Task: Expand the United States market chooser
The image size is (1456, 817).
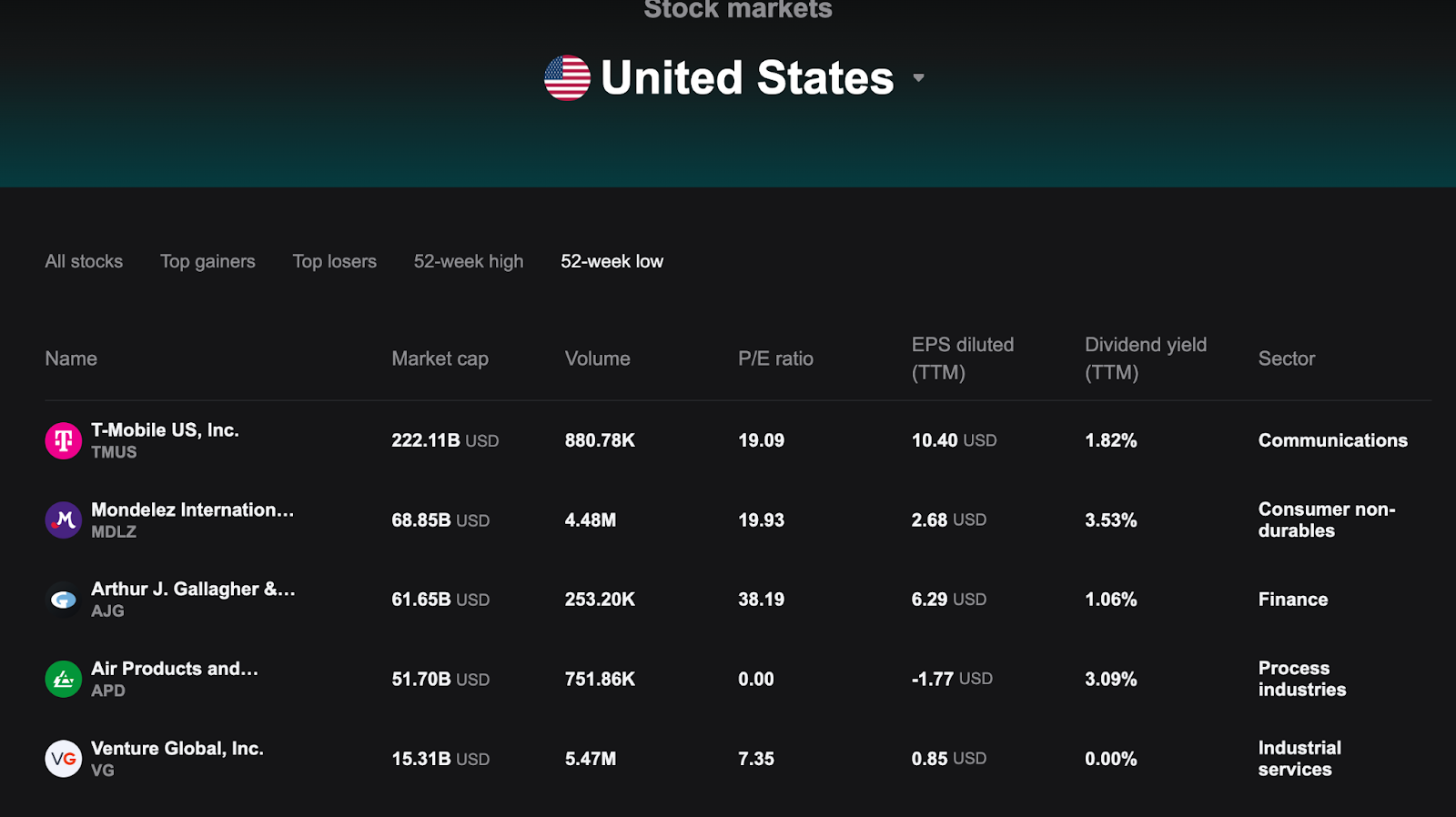Action: click(x=918, y=78)
